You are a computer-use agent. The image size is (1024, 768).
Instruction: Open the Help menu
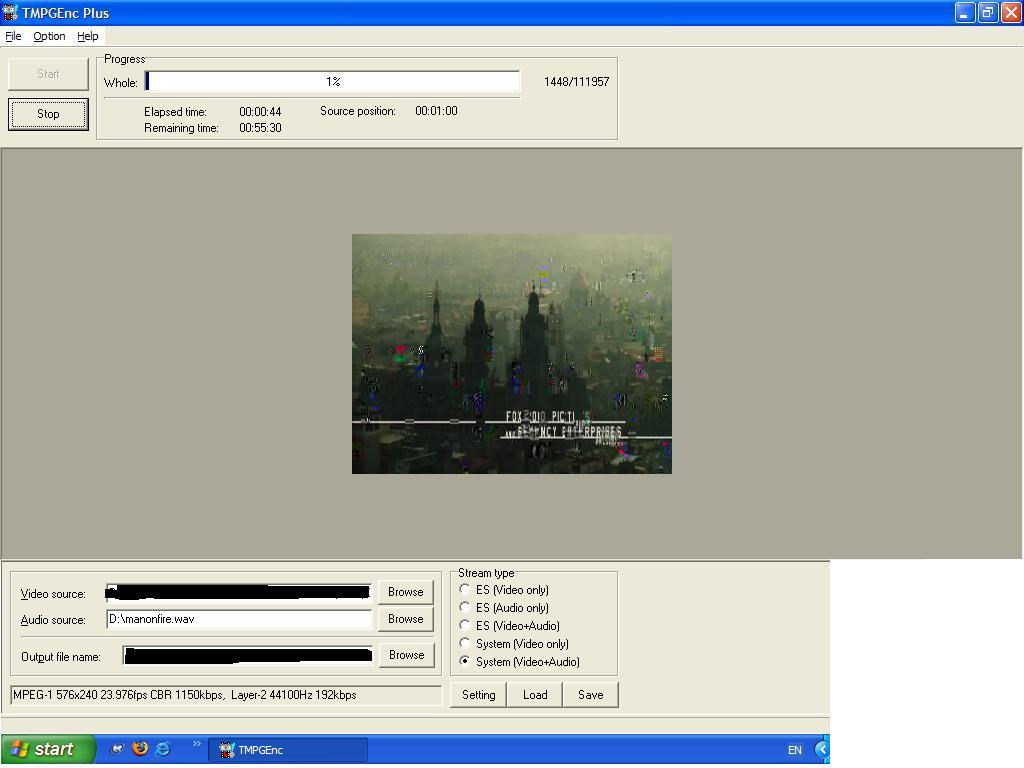tap(88, 37)
